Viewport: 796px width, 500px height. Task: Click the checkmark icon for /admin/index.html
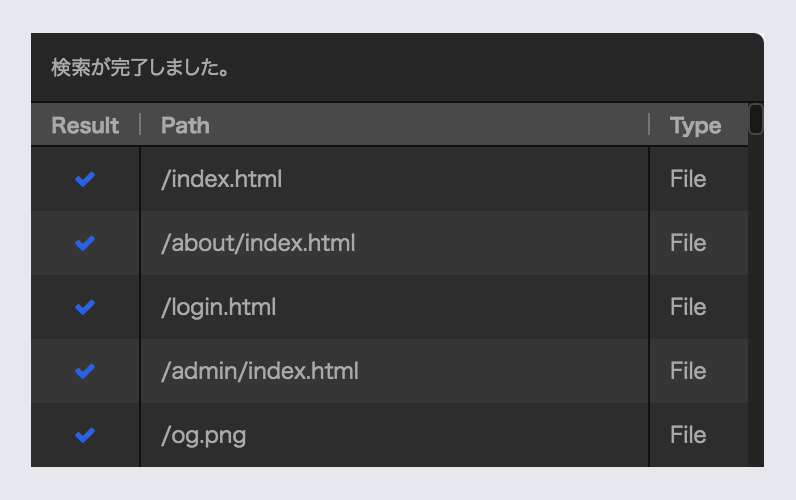pos(85,371)
